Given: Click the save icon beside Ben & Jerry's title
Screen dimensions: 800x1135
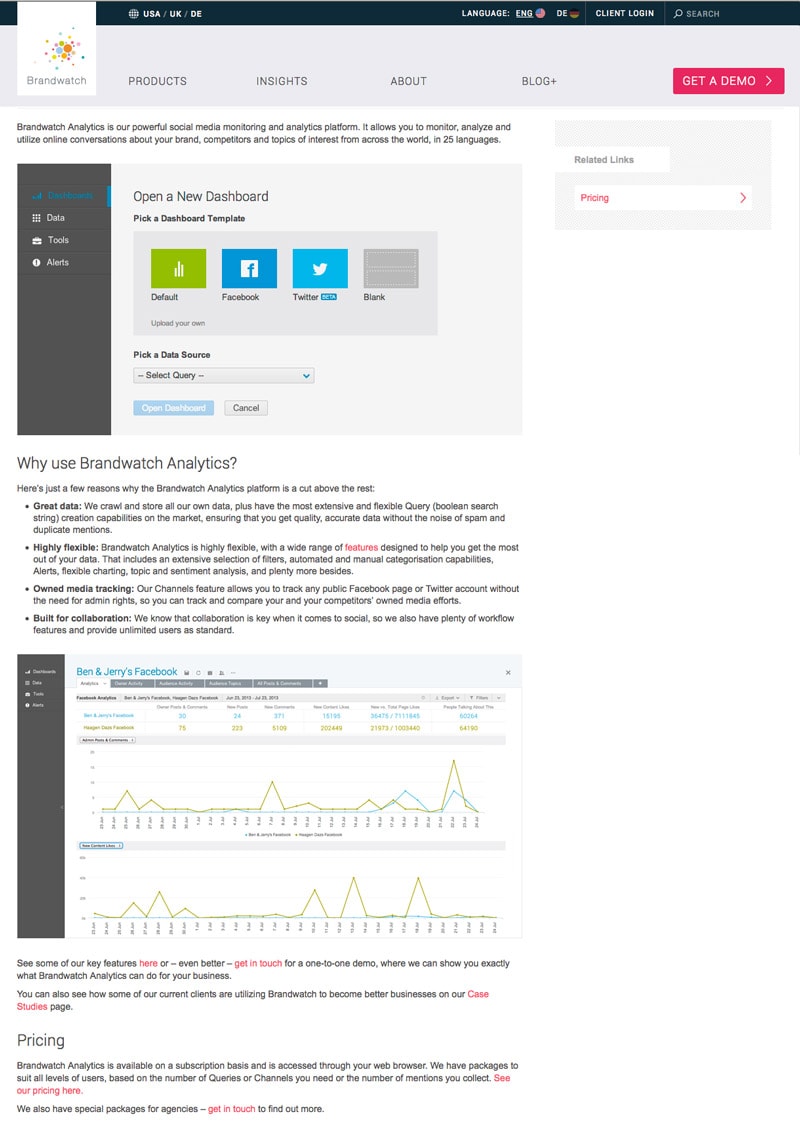Looking at the screenshot, I should point(187,672).
